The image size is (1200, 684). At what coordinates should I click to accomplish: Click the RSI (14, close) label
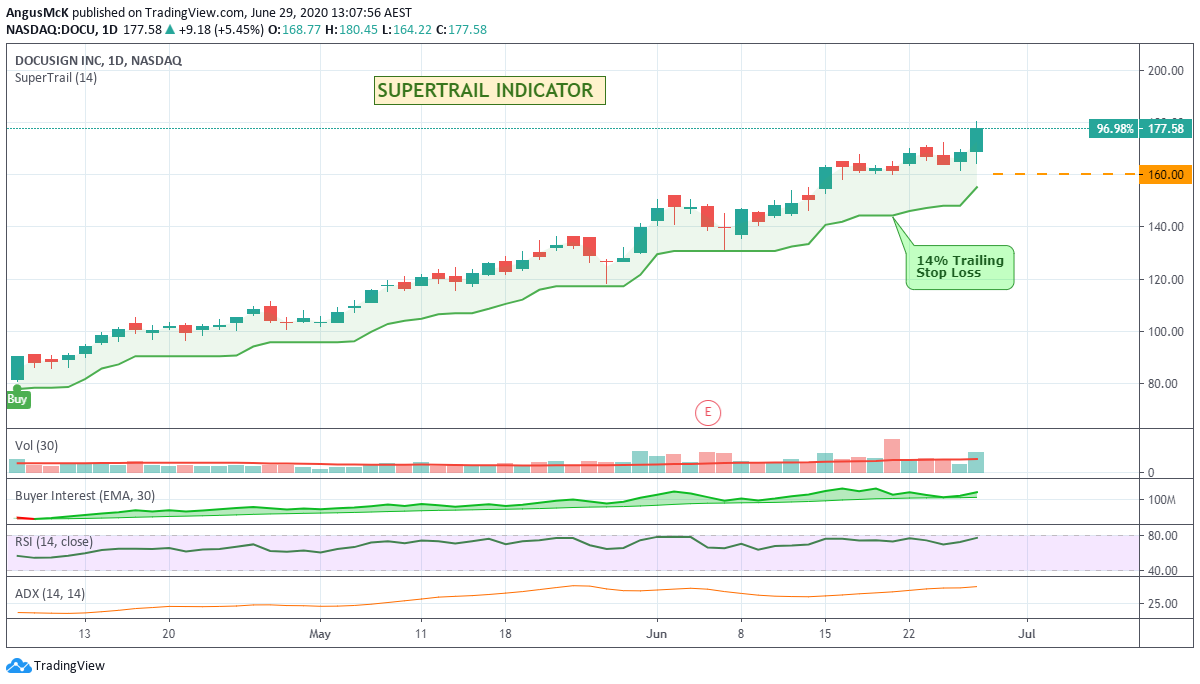click(54, 542)
